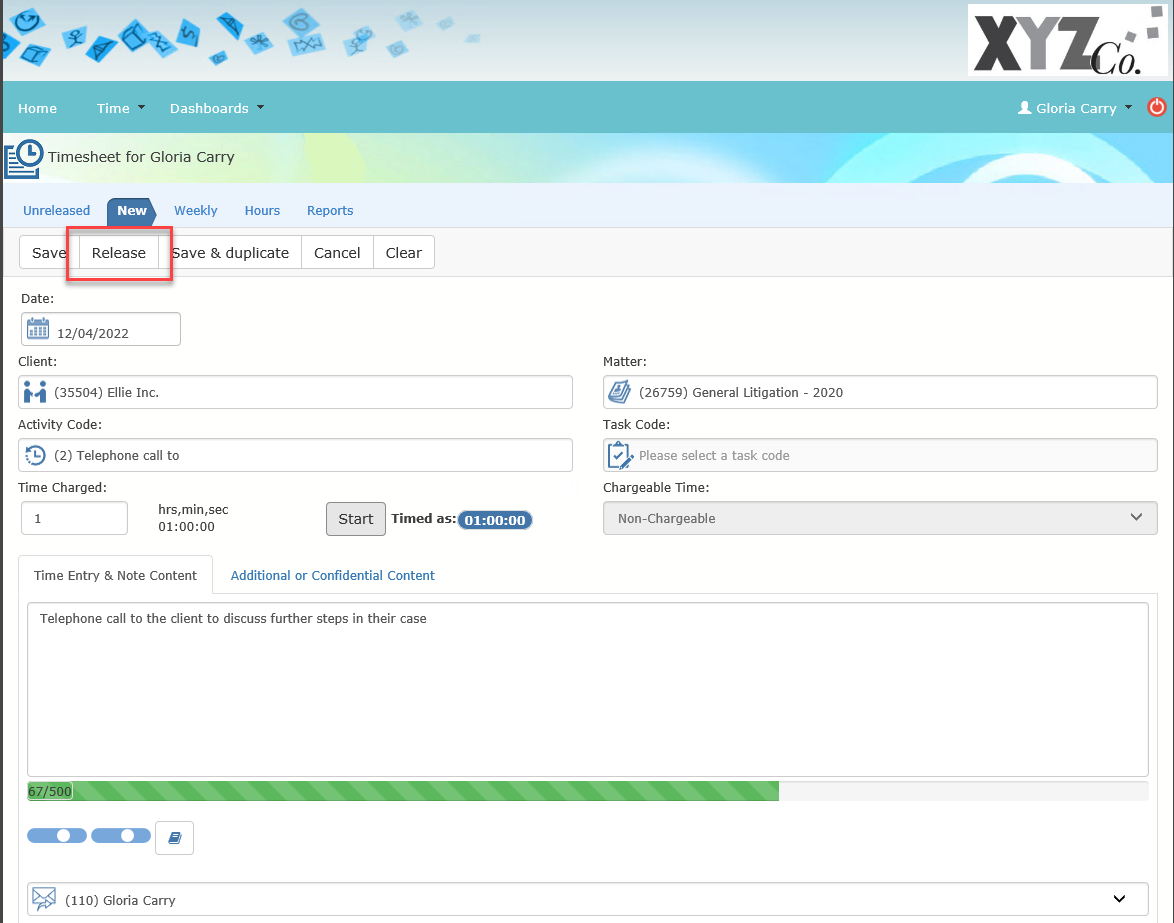Click the matter documents icon
This screenshot has height=923, width=1174.
619,392
